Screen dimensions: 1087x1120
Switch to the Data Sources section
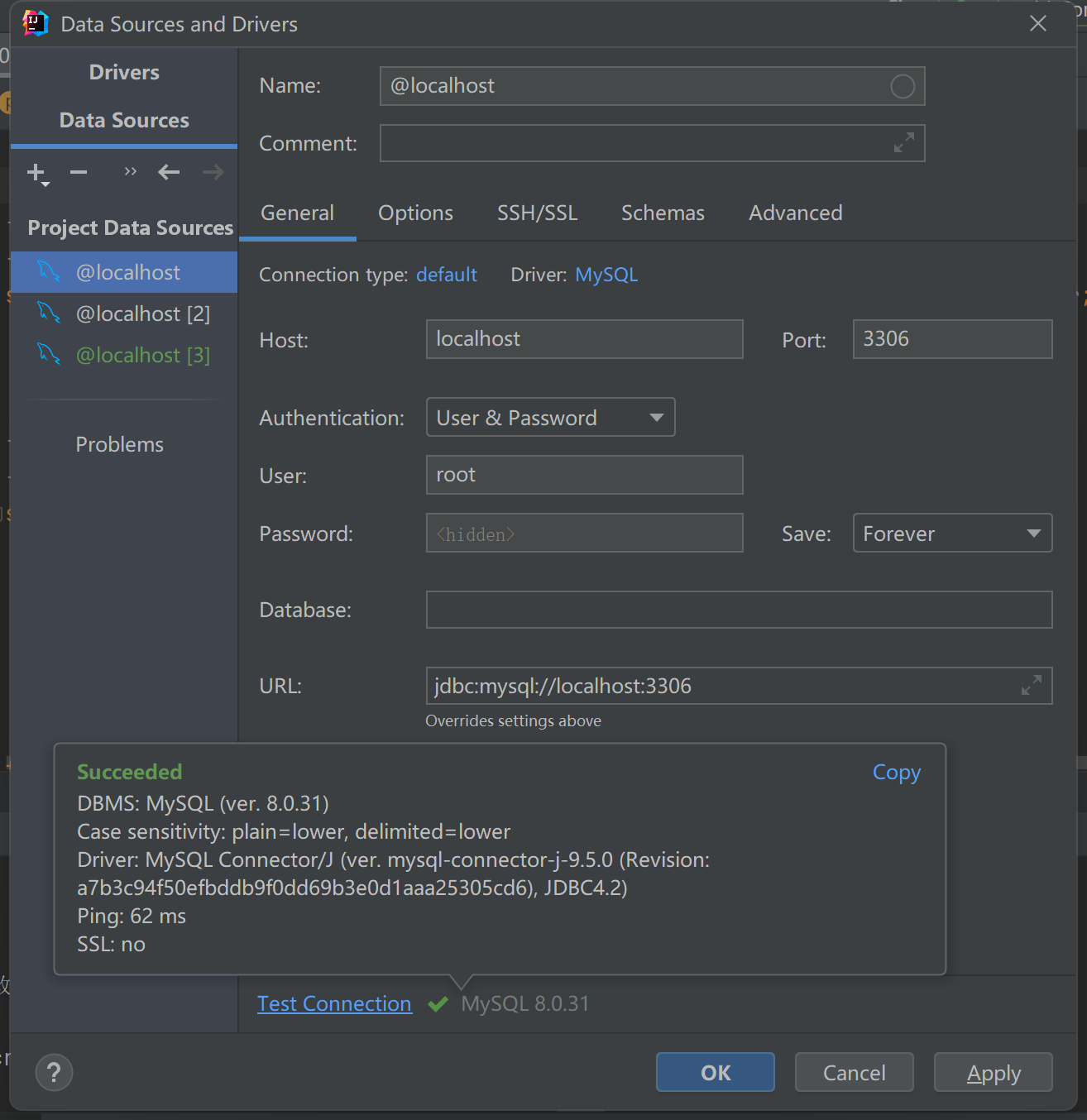click(x=124, y=121)
